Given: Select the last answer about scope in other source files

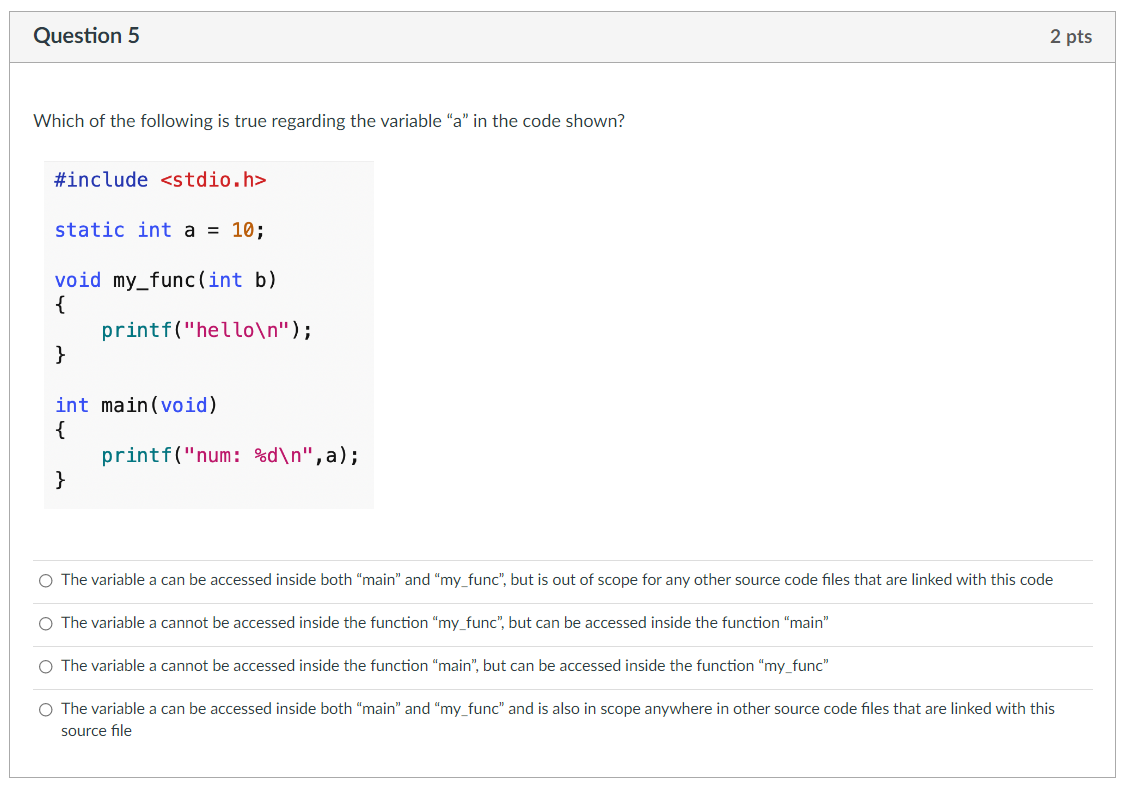Looking at the screenshot, I should [x=46, y=709].
